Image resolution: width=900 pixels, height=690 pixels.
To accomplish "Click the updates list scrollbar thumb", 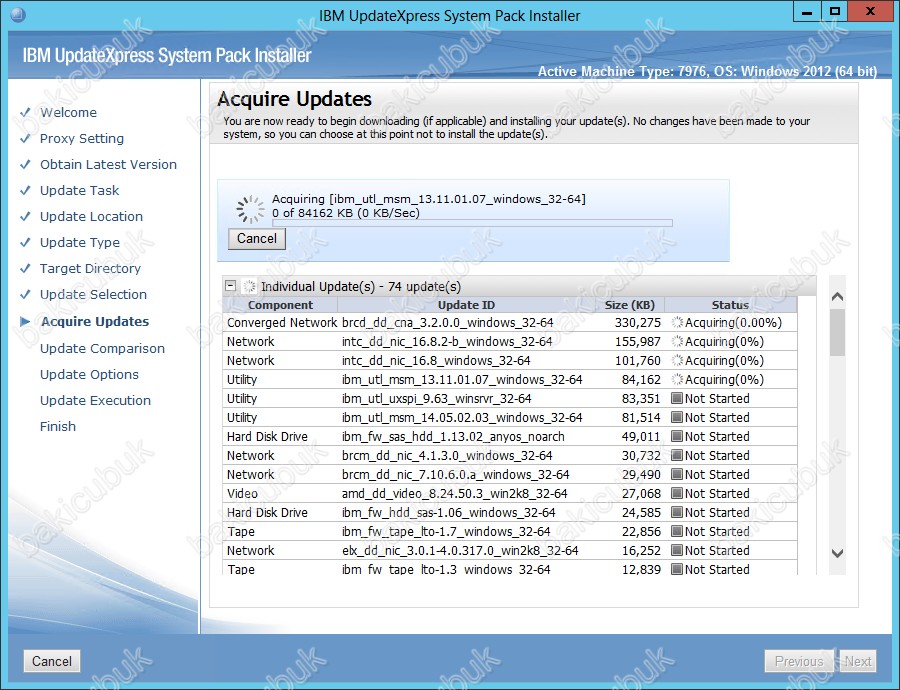I will tap(837, 332).
